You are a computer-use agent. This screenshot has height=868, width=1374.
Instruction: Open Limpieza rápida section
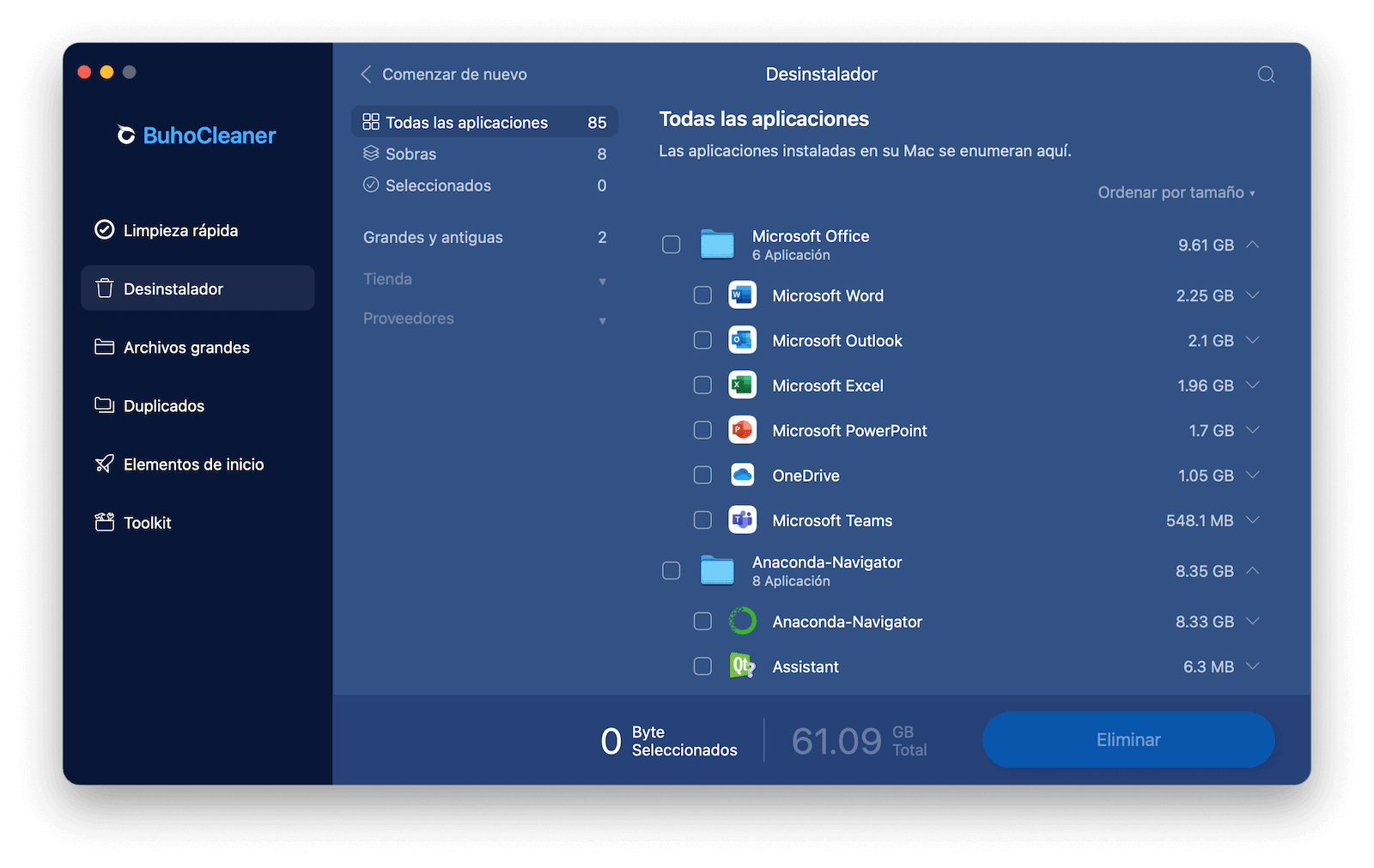click(198, 230)
